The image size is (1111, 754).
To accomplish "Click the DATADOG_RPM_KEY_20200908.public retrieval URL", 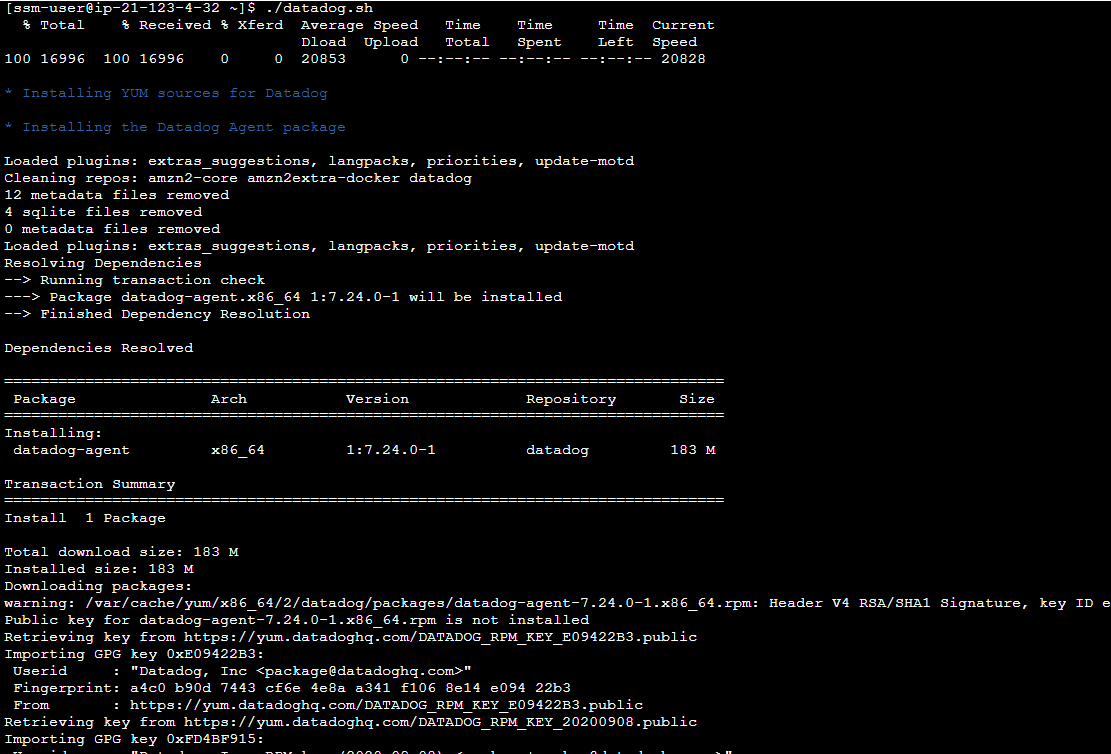I will (x=441, y=722).
